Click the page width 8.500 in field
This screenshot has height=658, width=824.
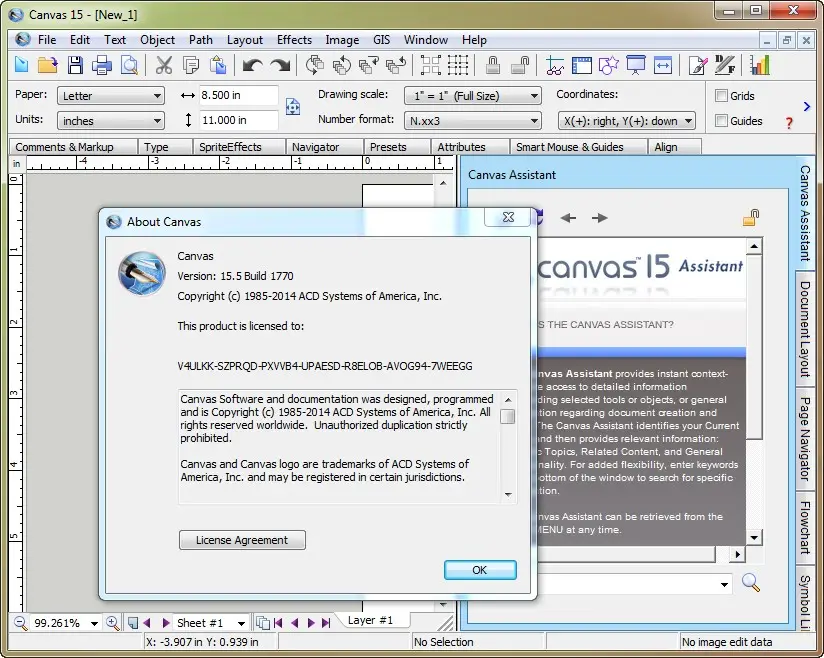(x=238, y=95)
